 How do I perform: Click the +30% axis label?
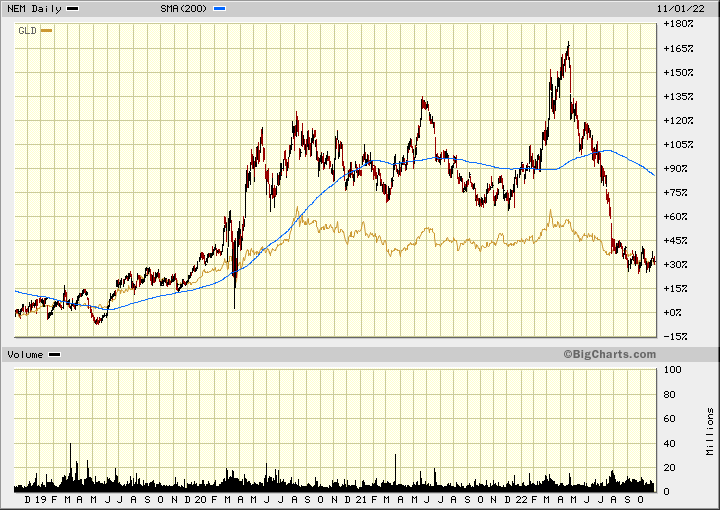coord(675,264)
